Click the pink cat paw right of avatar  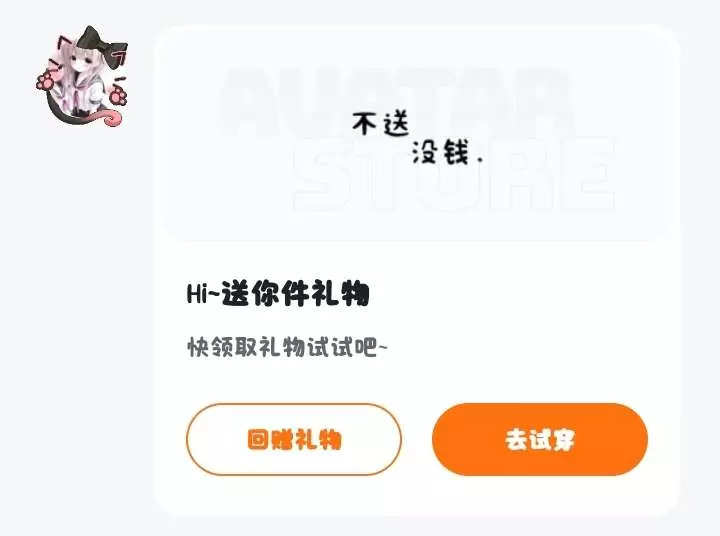pyautogui.click(x=118, y=94)
